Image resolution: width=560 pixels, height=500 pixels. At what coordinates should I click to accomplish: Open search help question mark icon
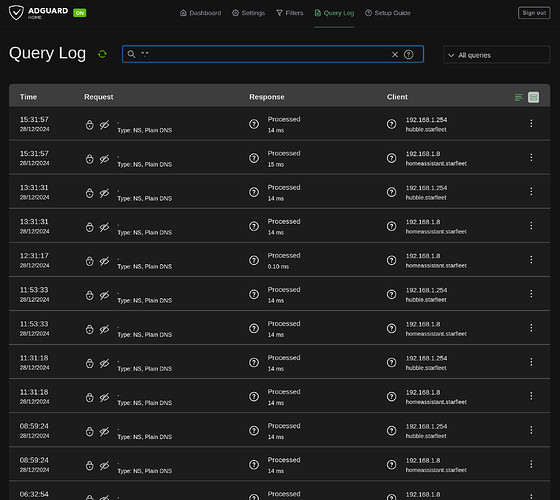409,54
